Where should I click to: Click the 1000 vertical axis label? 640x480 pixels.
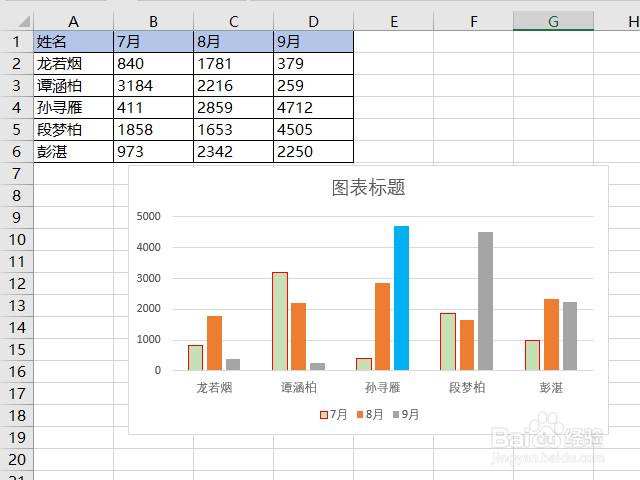coord(149,340)
